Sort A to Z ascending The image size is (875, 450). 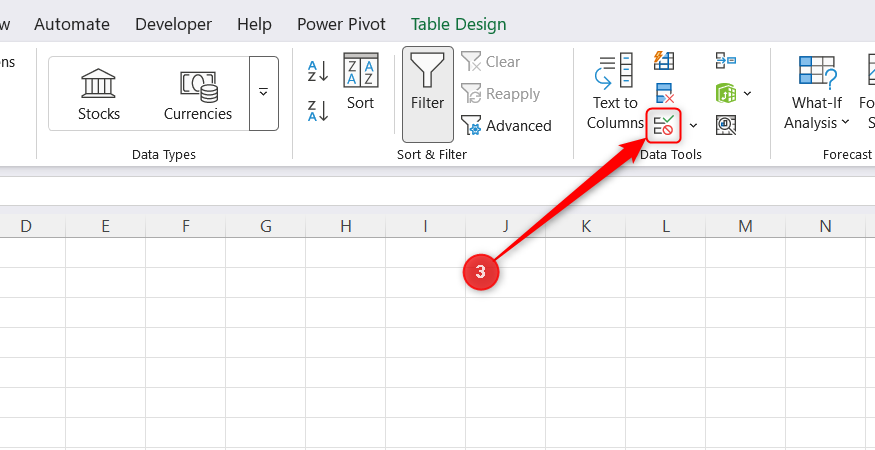[x=318, y=72]
